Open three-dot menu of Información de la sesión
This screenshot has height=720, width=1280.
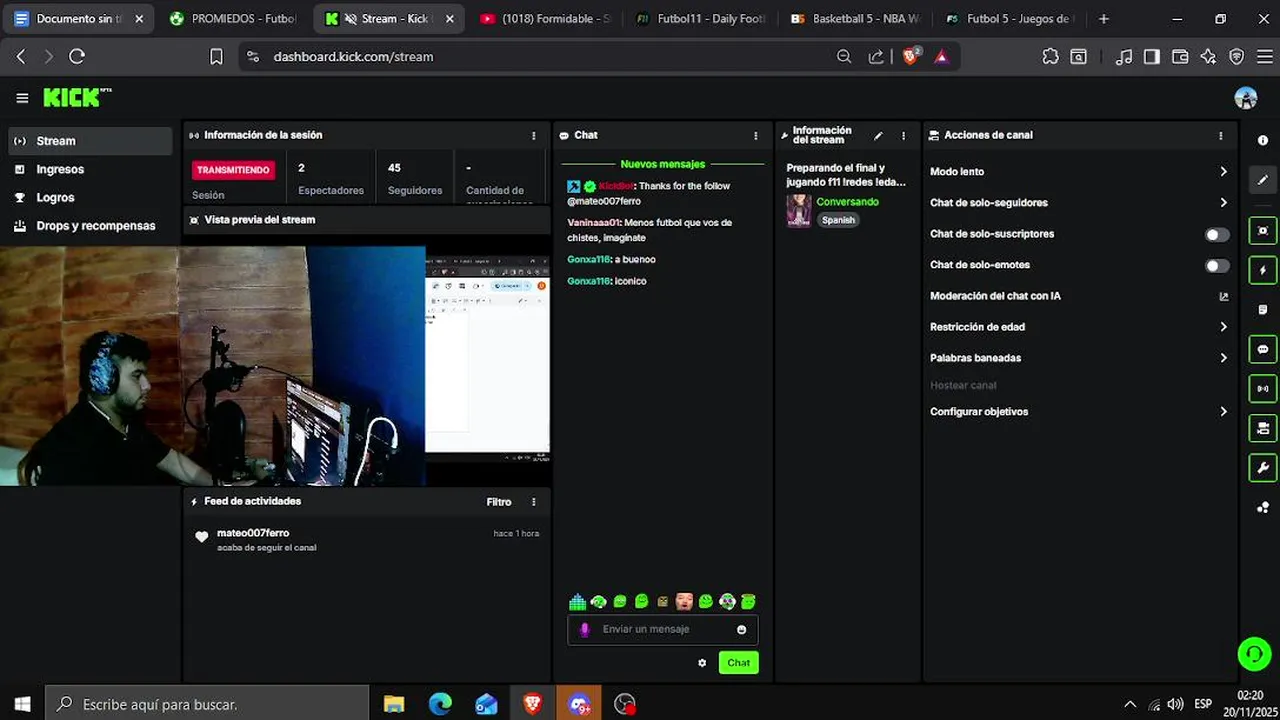pyautogui.click(x=533, y=135)
